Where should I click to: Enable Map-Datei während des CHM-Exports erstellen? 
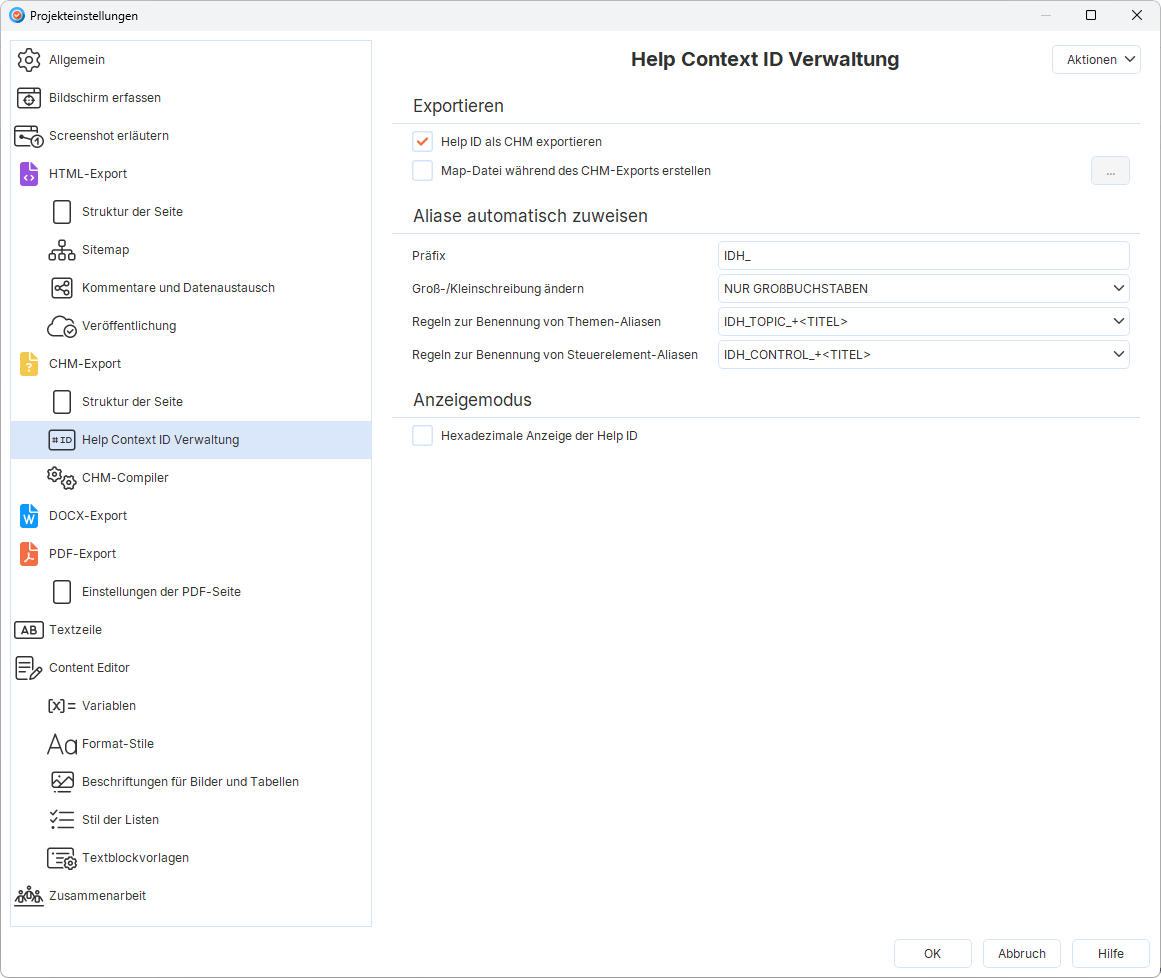tap(423, 171)
